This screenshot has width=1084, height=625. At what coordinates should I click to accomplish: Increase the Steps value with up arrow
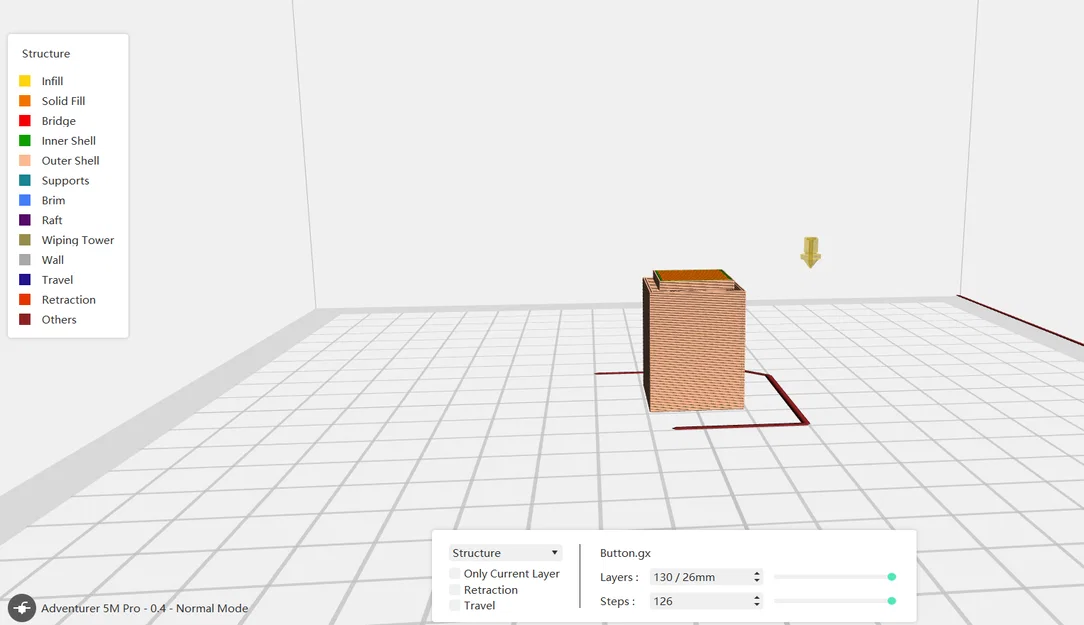757,597
